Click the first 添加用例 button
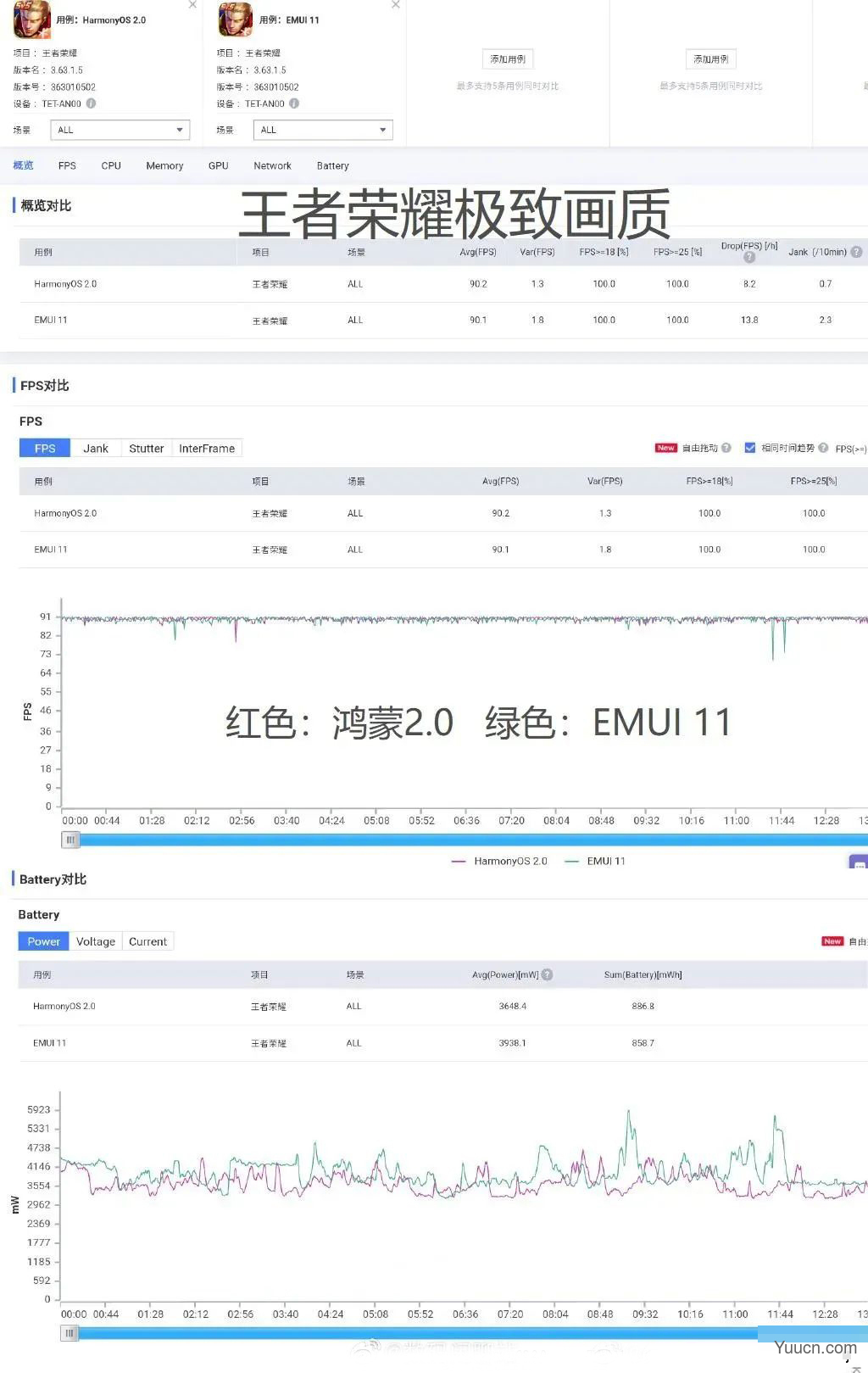The width and height of the screenshot is (868, 1373). pos(508,59)
